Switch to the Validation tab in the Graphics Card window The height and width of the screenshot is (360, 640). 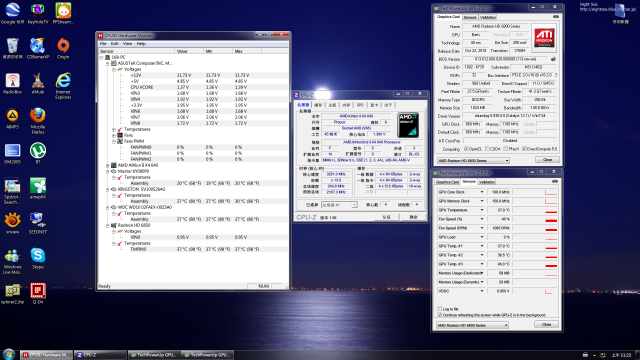point(487,17)
